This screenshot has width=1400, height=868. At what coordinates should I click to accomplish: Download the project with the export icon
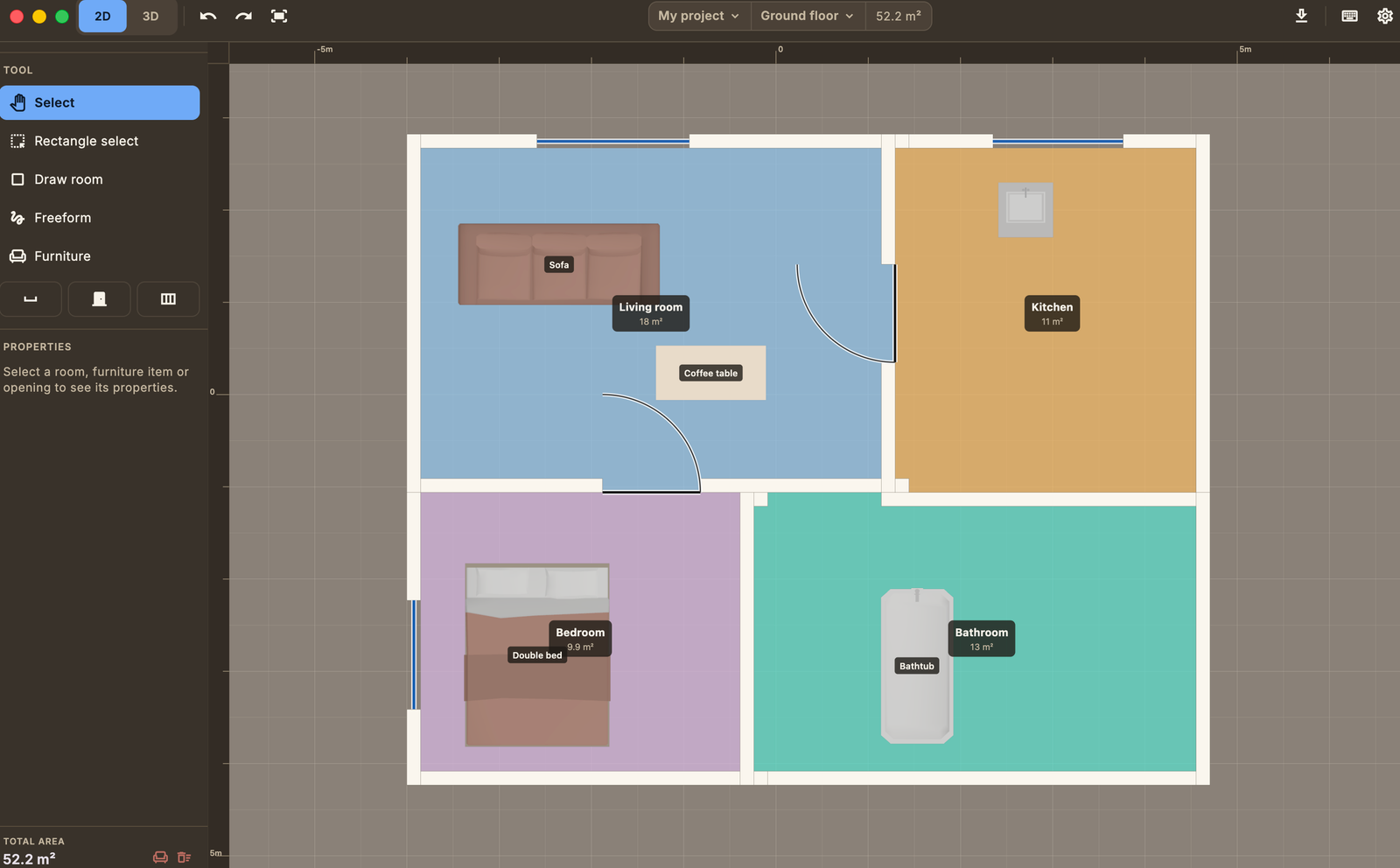[1301, 16]
